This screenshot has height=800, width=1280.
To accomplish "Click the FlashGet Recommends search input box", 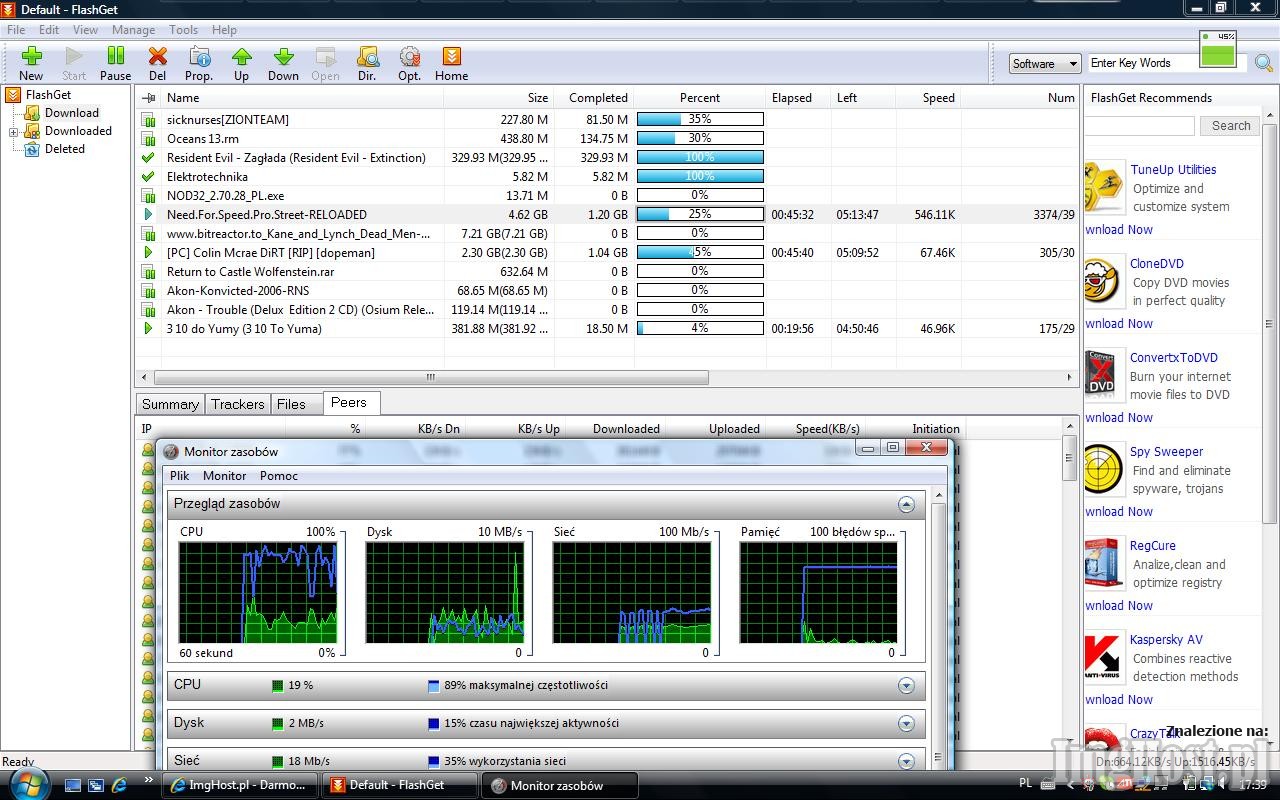I will click(x=1139, y=126).
